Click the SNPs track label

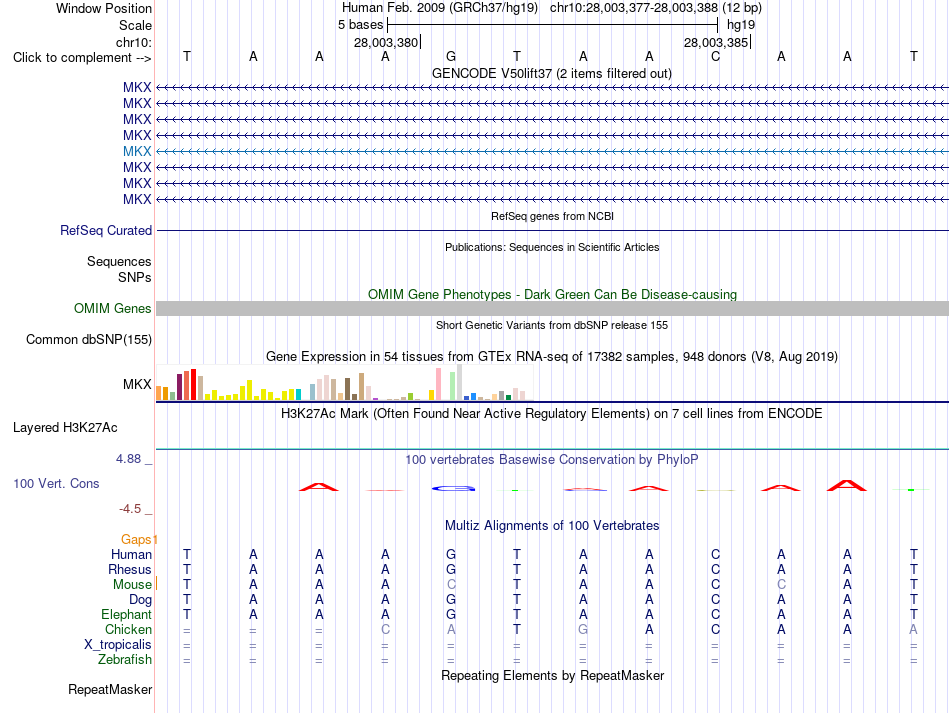click(x=135, y=277)
